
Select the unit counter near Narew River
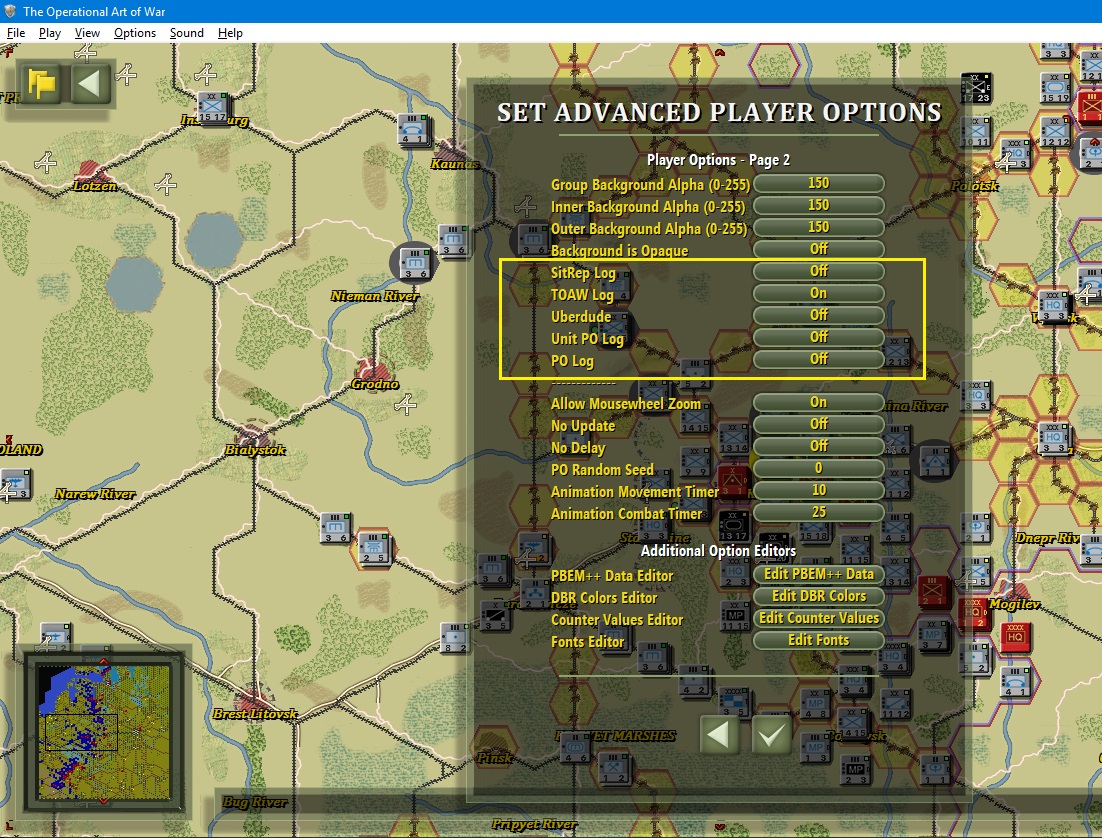tap(15, 484)
